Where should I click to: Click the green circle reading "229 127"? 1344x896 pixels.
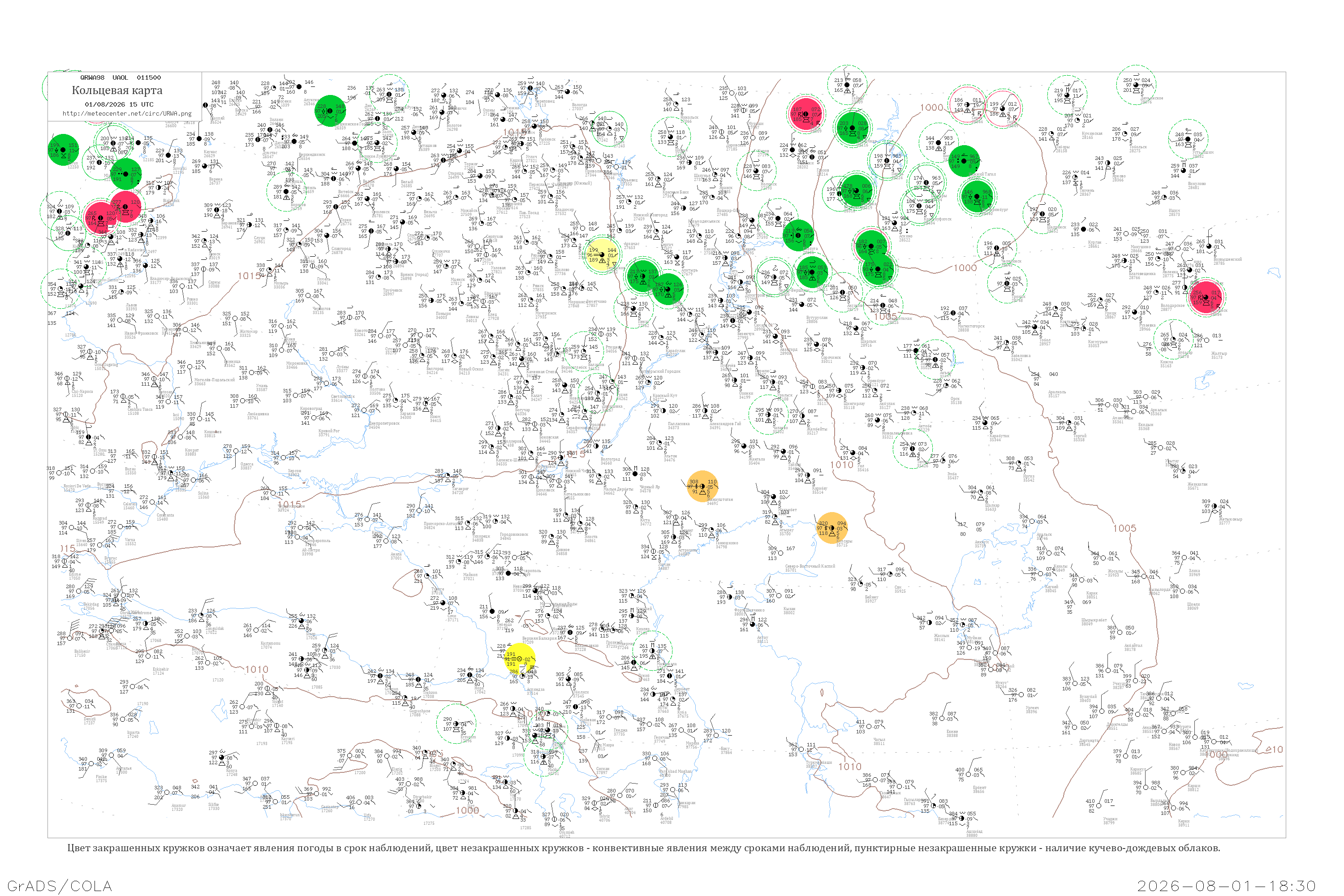[x=125, y=174]
